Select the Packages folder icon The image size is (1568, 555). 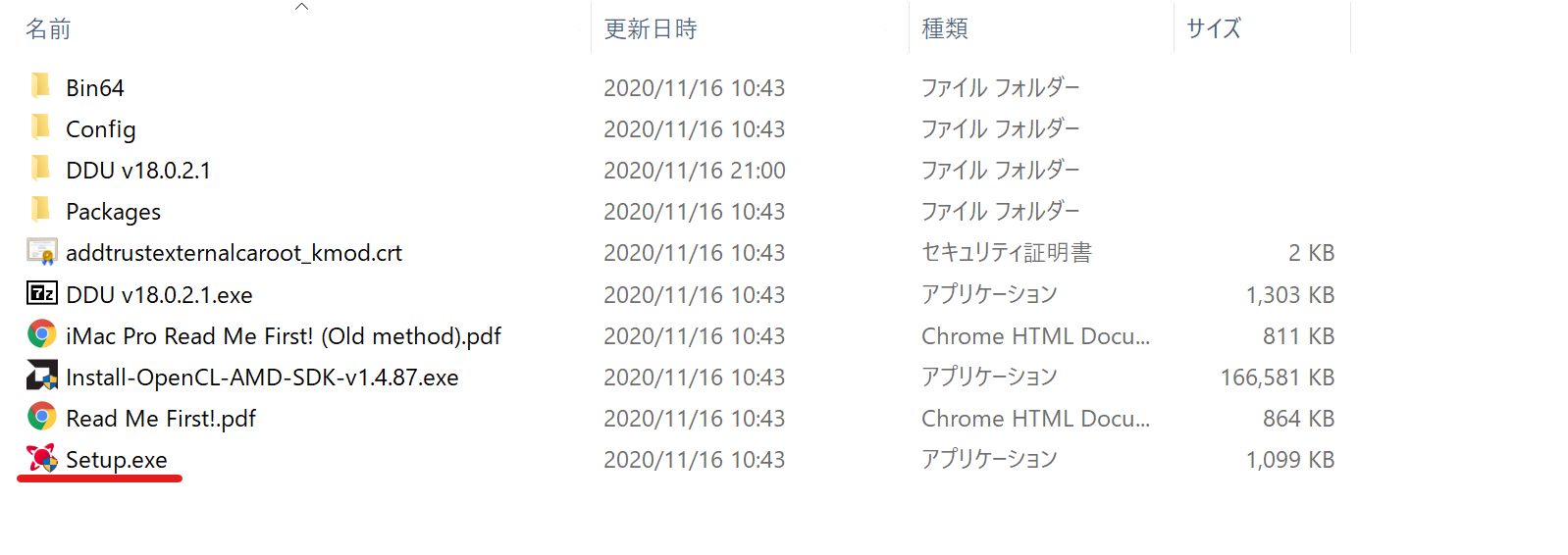[x=40, y=210]
